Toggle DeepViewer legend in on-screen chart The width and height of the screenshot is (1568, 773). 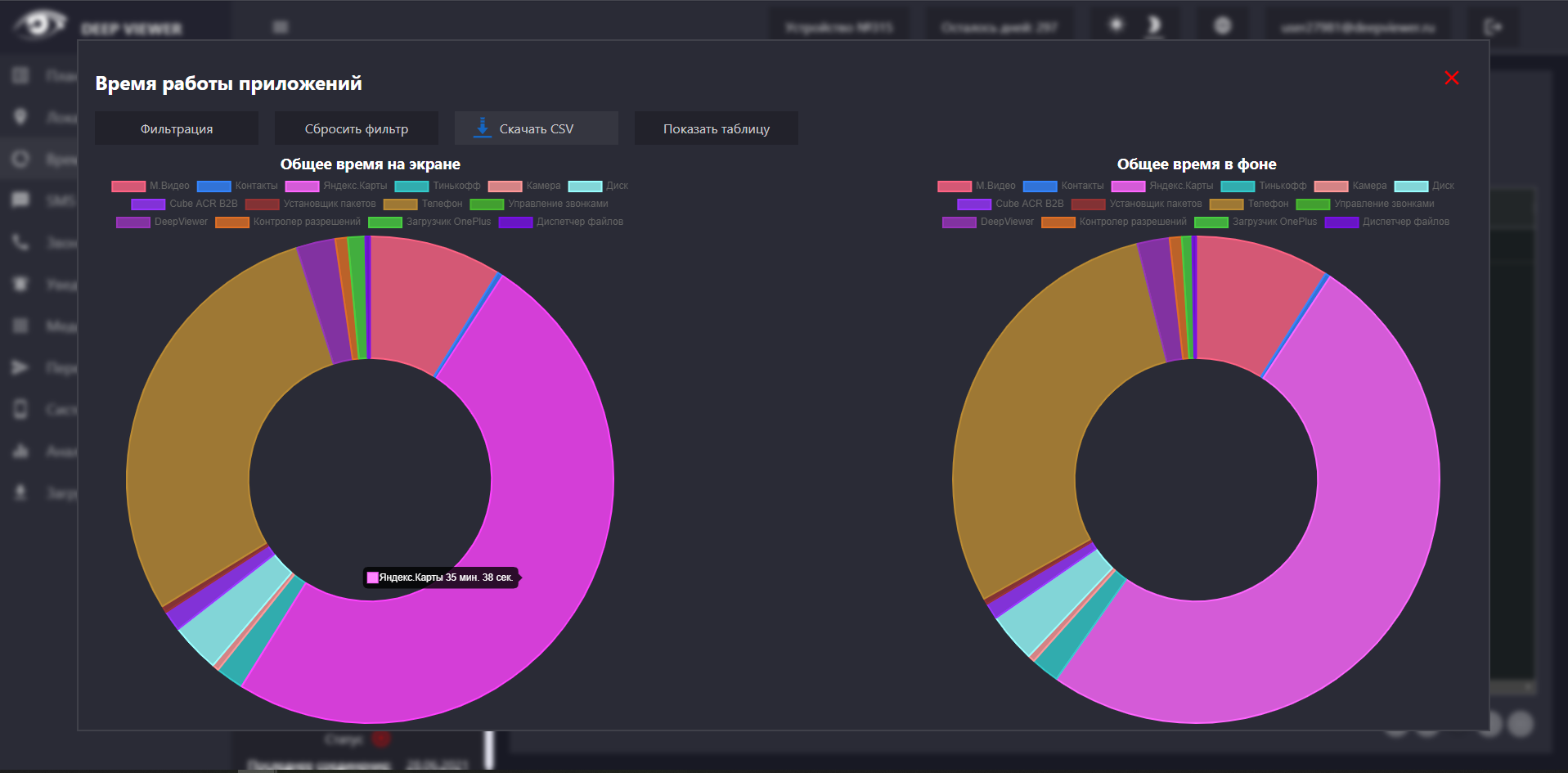(162, 222)
